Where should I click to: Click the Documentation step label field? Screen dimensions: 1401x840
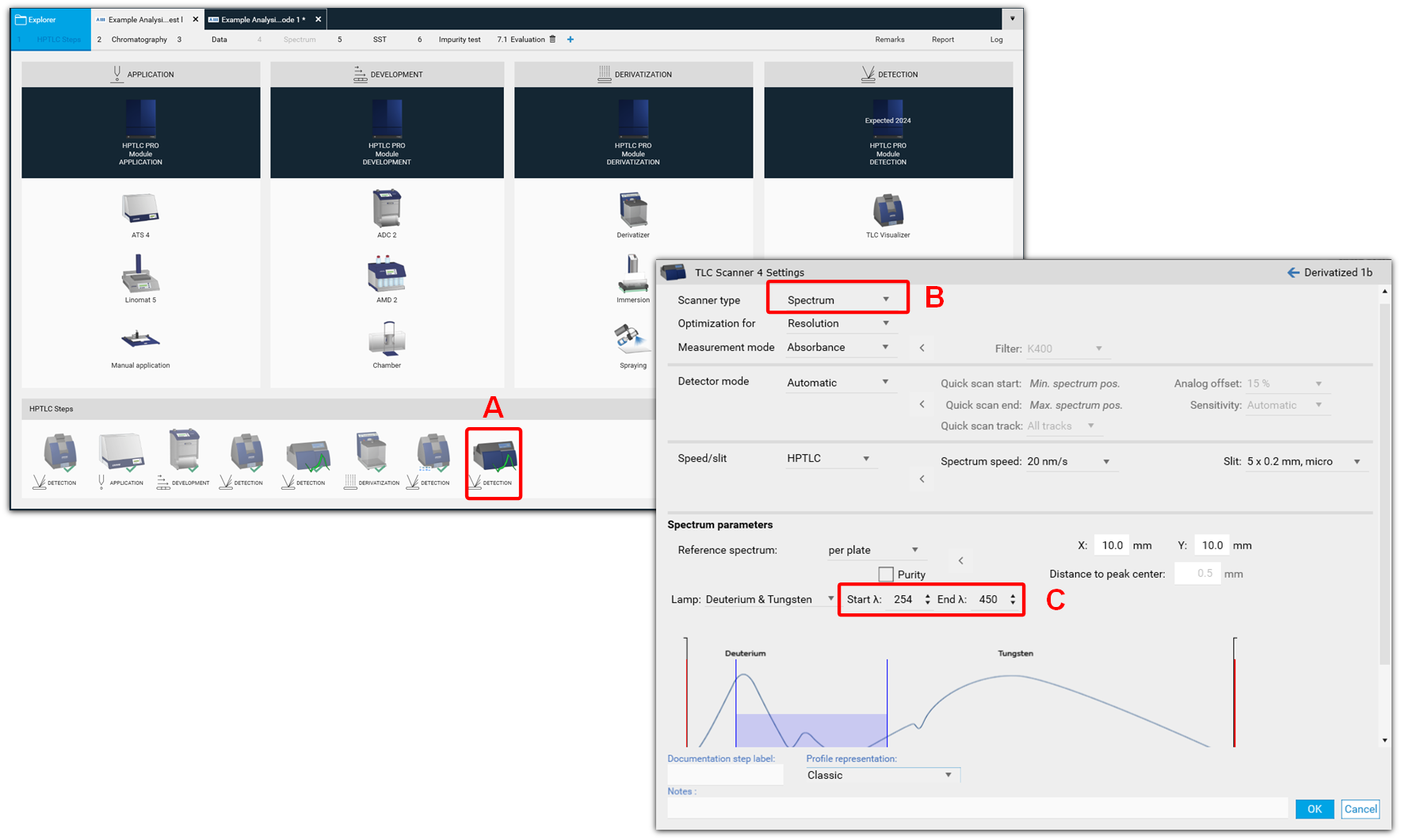tap(724, 775)
